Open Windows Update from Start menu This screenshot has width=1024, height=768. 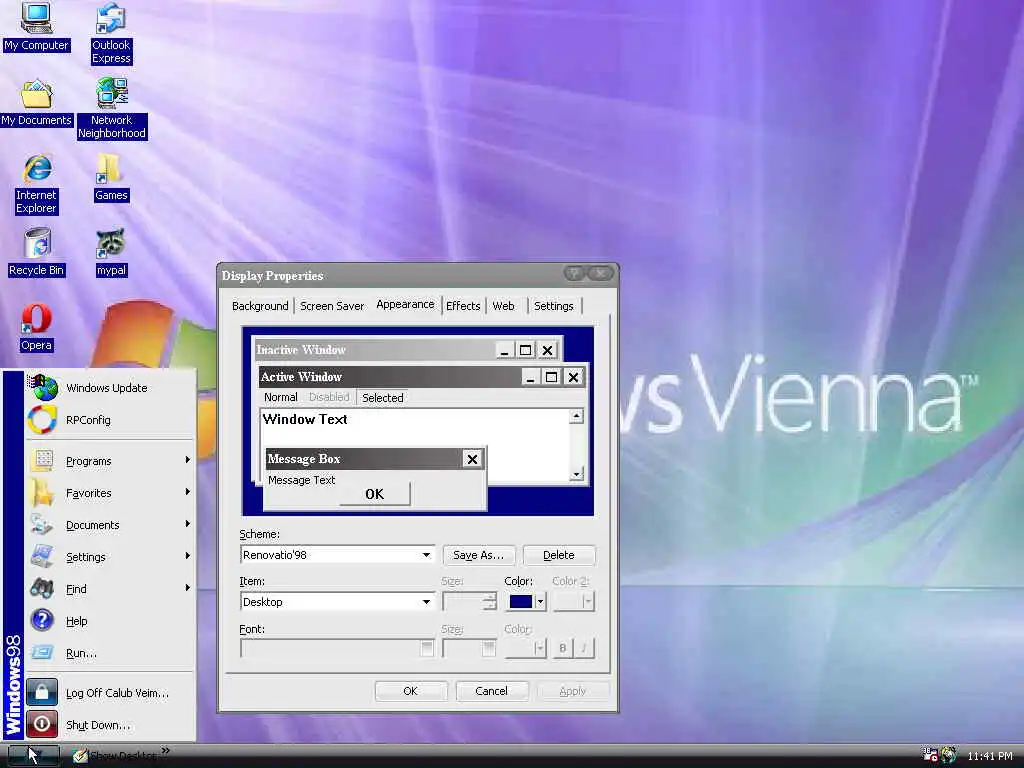click(x=110, y=388)
